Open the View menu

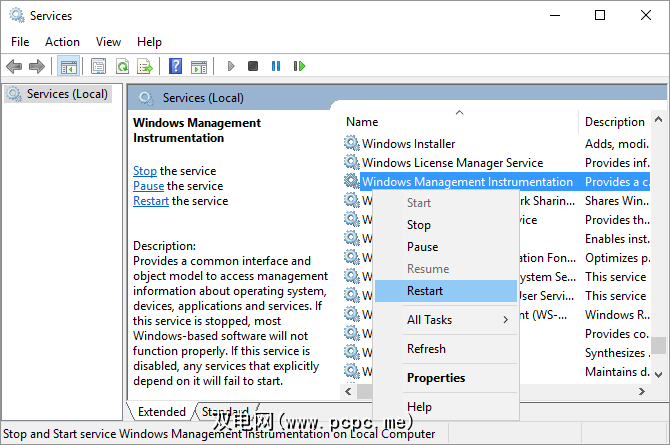tap(108, 42)
